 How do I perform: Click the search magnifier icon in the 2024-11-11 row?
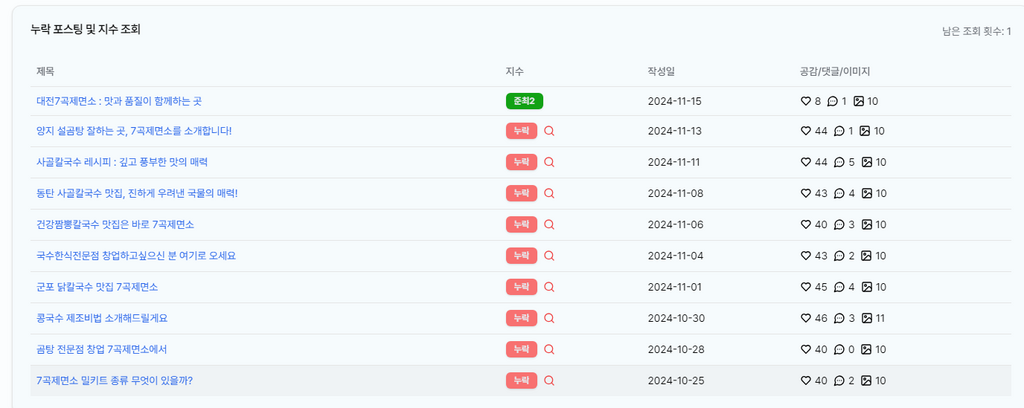(x=549, y=162)
